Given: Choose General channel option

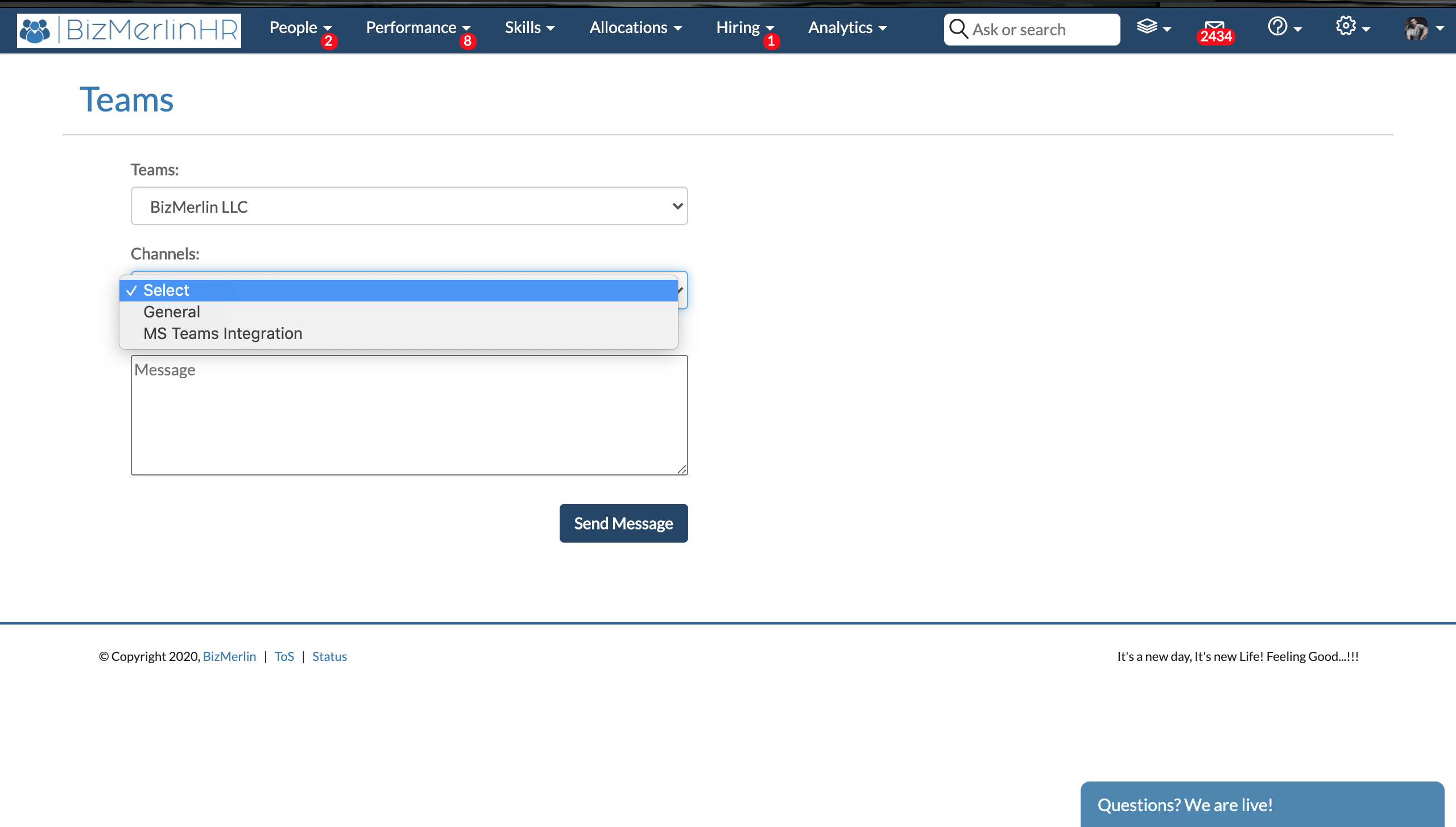Looking at the screenshot, I should click(399, 312).
